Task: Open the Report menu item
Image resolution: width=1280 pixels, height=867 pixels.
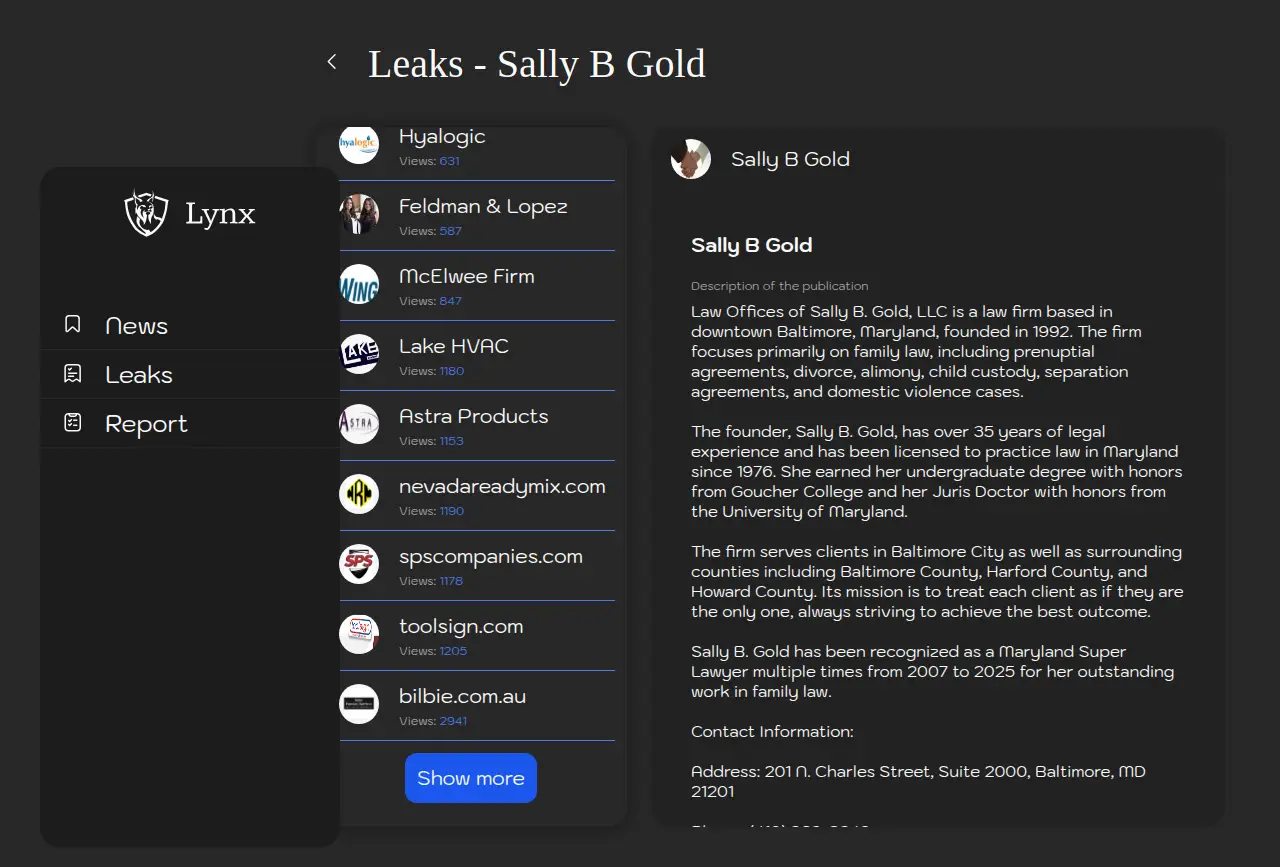Action: coord(146,424)
